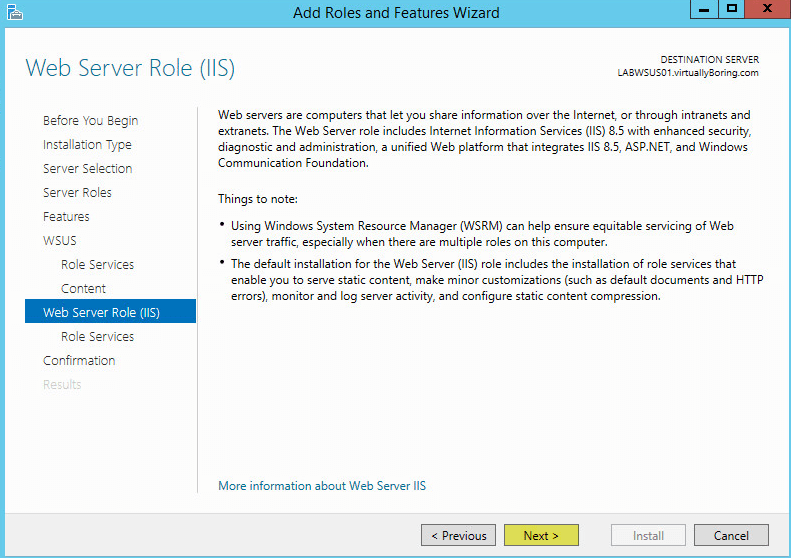Go to the Before You Begin step
791x558 pixels.
click(90, 121)
